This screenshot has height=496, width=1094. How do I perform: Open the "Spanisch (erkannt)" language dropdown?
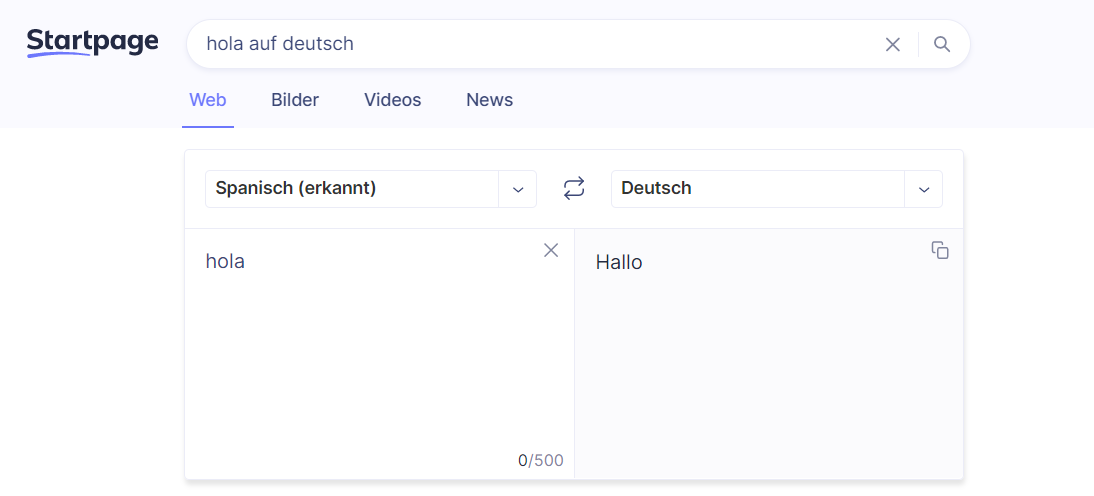pos(352,188)
